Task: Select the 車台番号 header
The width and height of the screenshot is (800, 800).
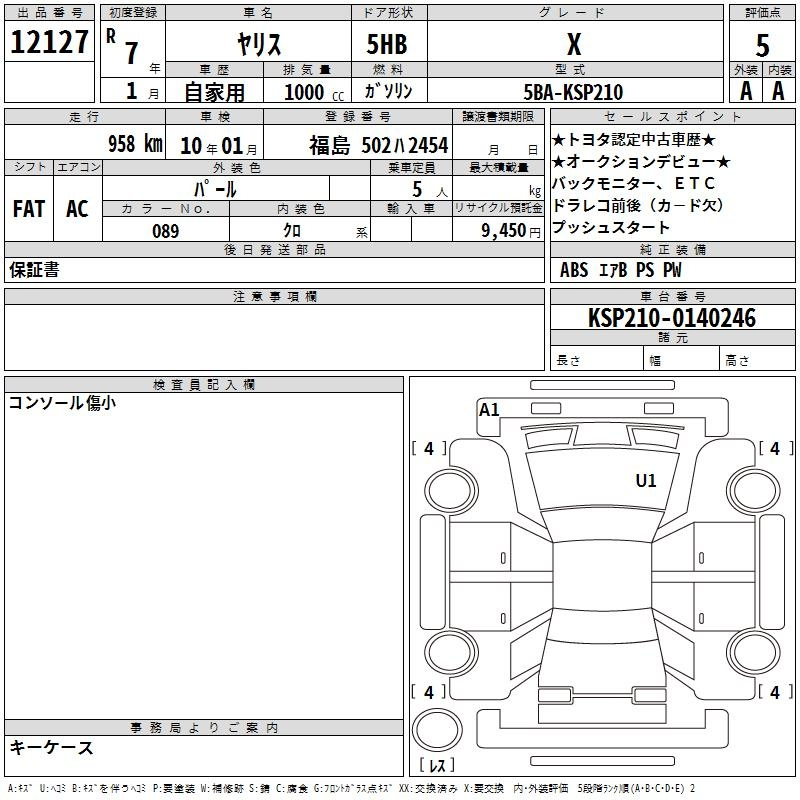Action: (x=672, y=296)
